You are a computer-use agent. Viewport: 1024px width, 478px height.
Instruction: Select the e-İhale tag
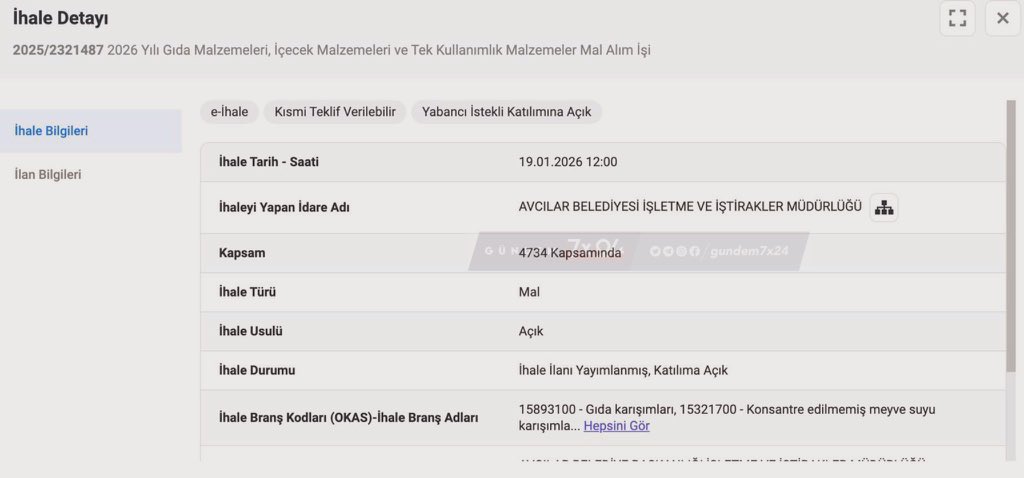click(x=230, y=112)
